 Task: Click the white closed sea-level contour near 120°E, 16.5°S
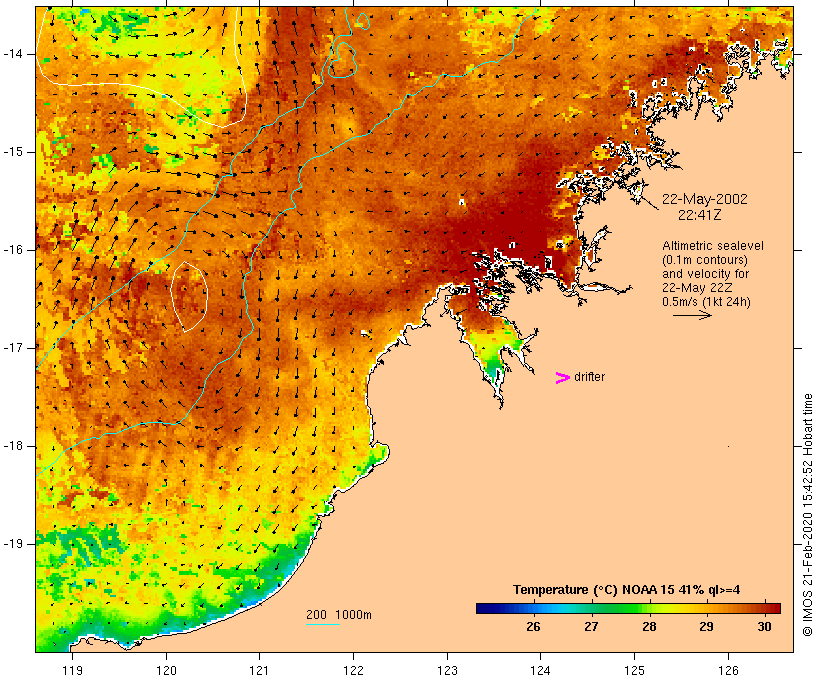click(189, 297)
